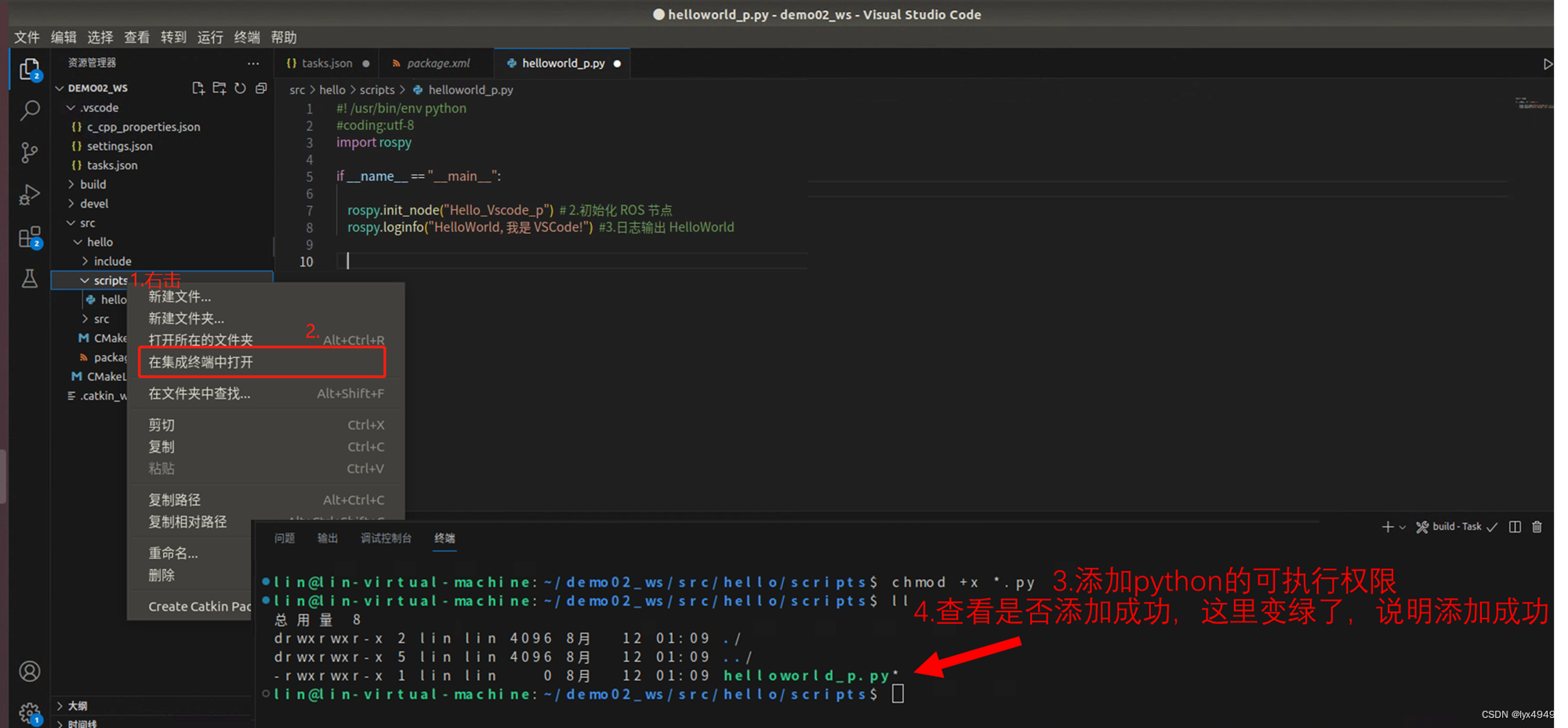Open explorer panel more actions ellipsis

[252, 63]
